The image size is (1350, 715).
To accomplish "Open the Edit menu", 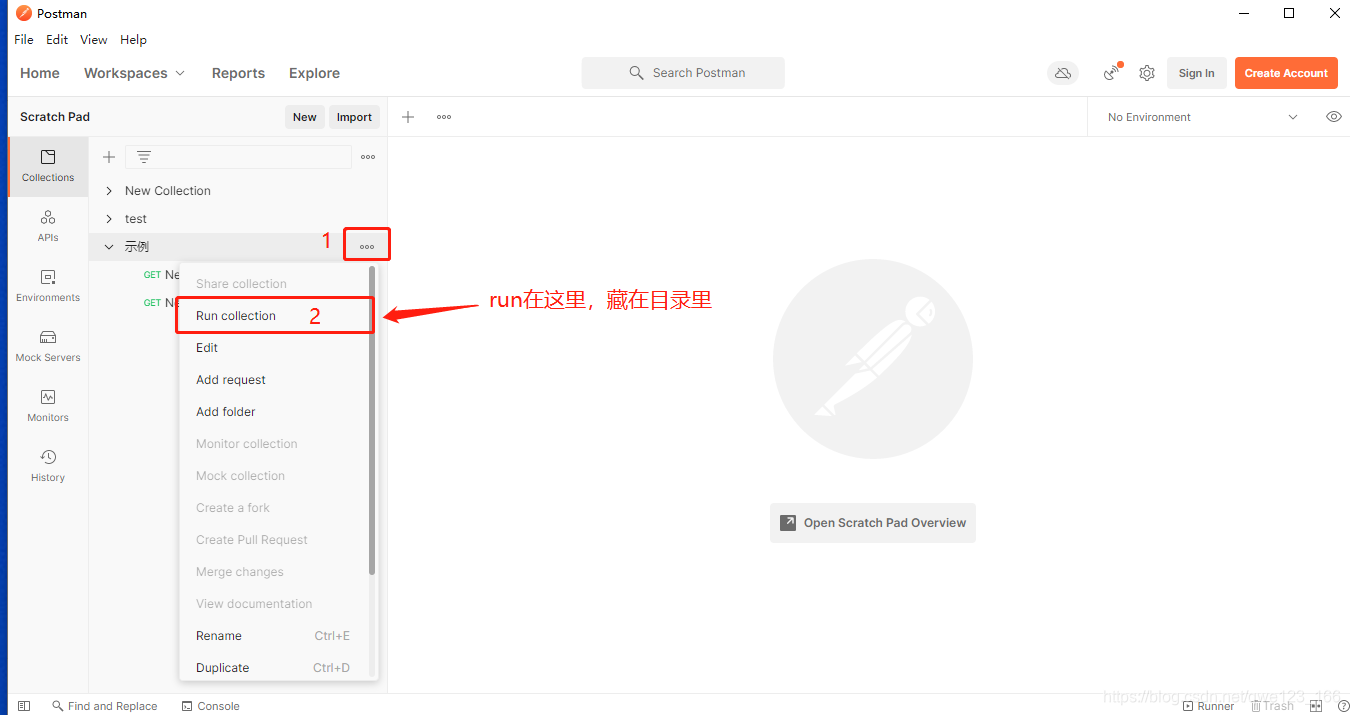I will pyautogui.click(x=57, y=40).
